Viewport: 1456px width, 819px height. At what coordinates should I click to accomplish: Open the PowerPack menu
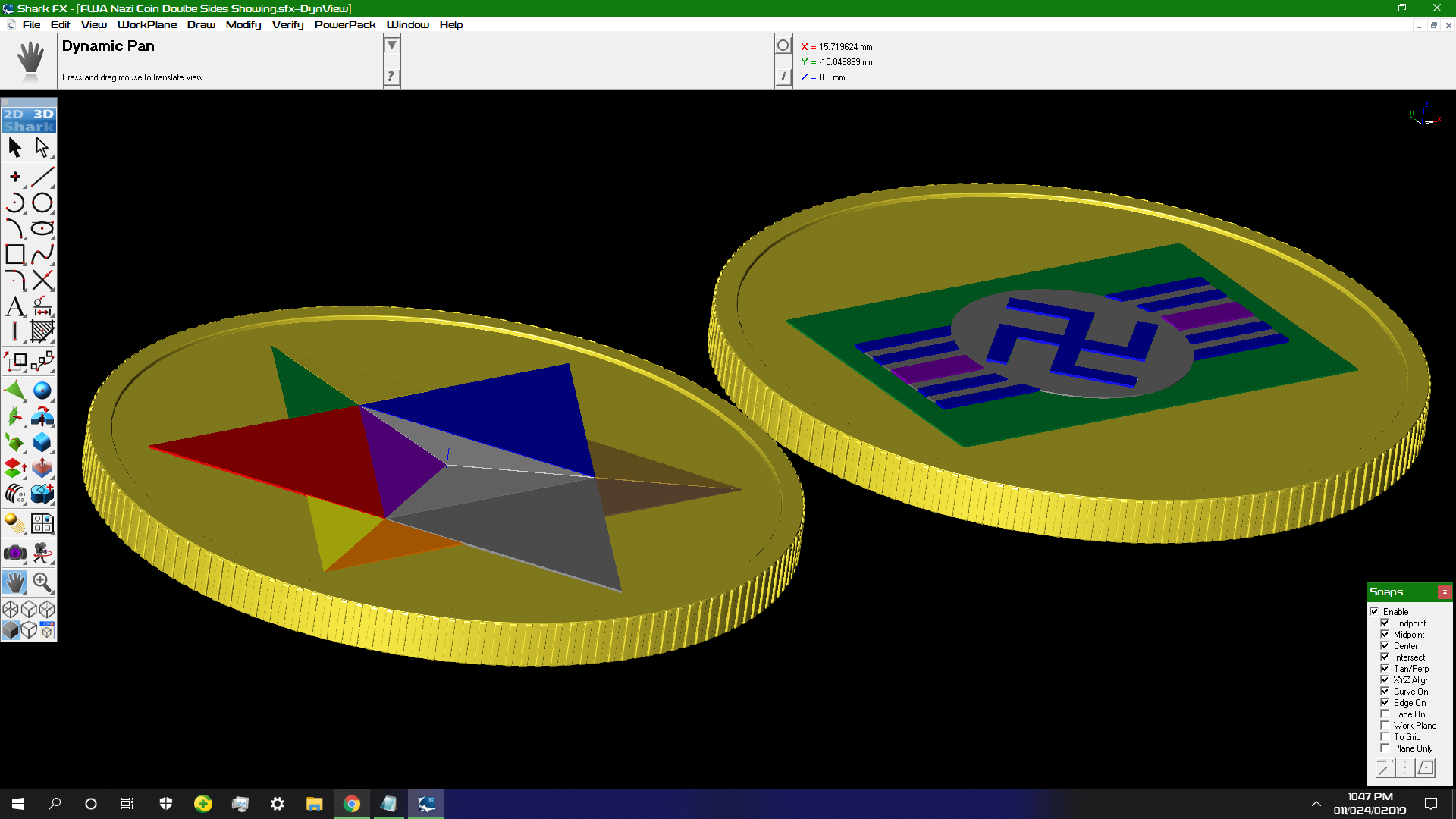(x=344, y=24)
